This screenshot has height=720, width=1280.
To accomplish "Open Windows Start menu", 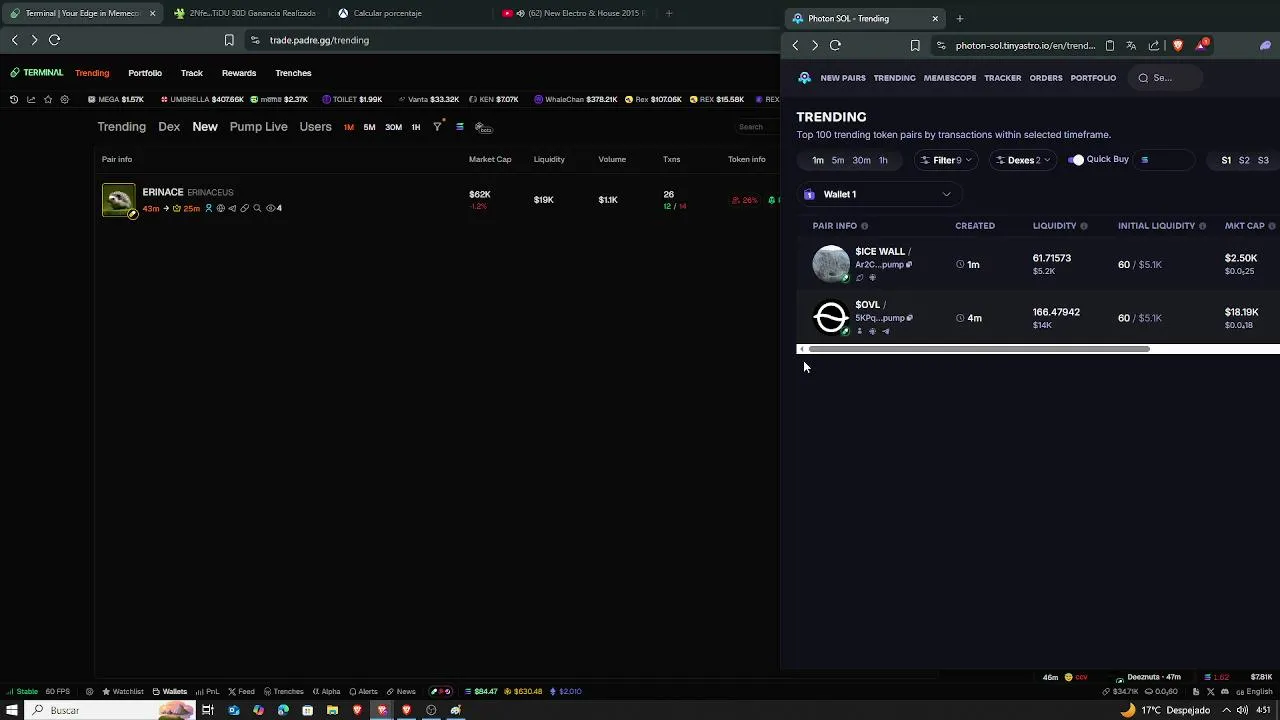I will pyautogui.click(x=12, y=710).
